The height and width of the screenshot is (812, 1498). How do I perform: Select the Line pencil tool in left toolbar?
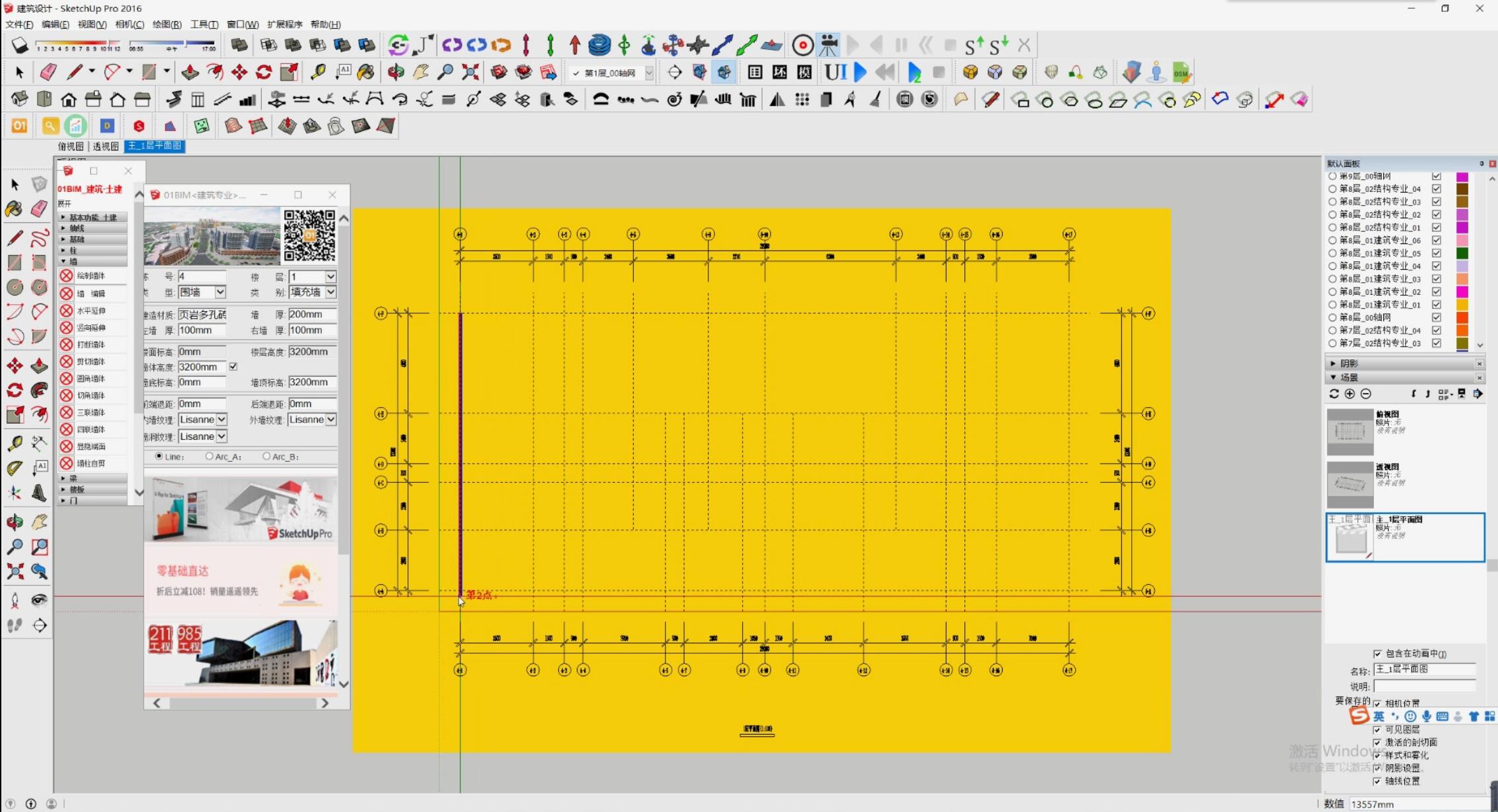(x=15, y=237)
